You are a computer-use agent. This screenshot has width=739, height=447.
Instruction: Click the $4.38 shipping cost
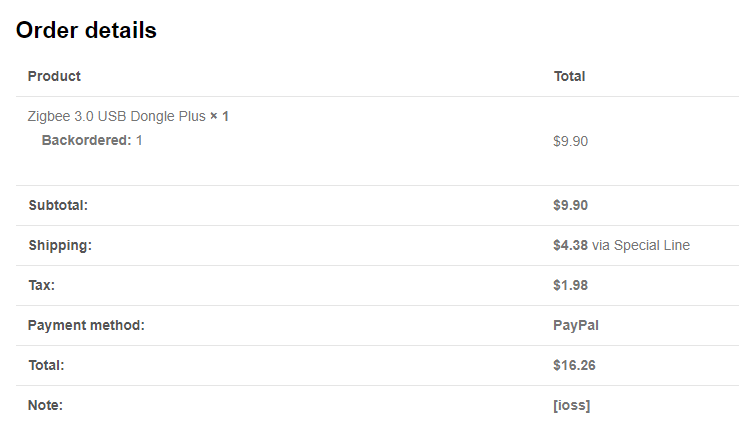(x=570, y=245)
